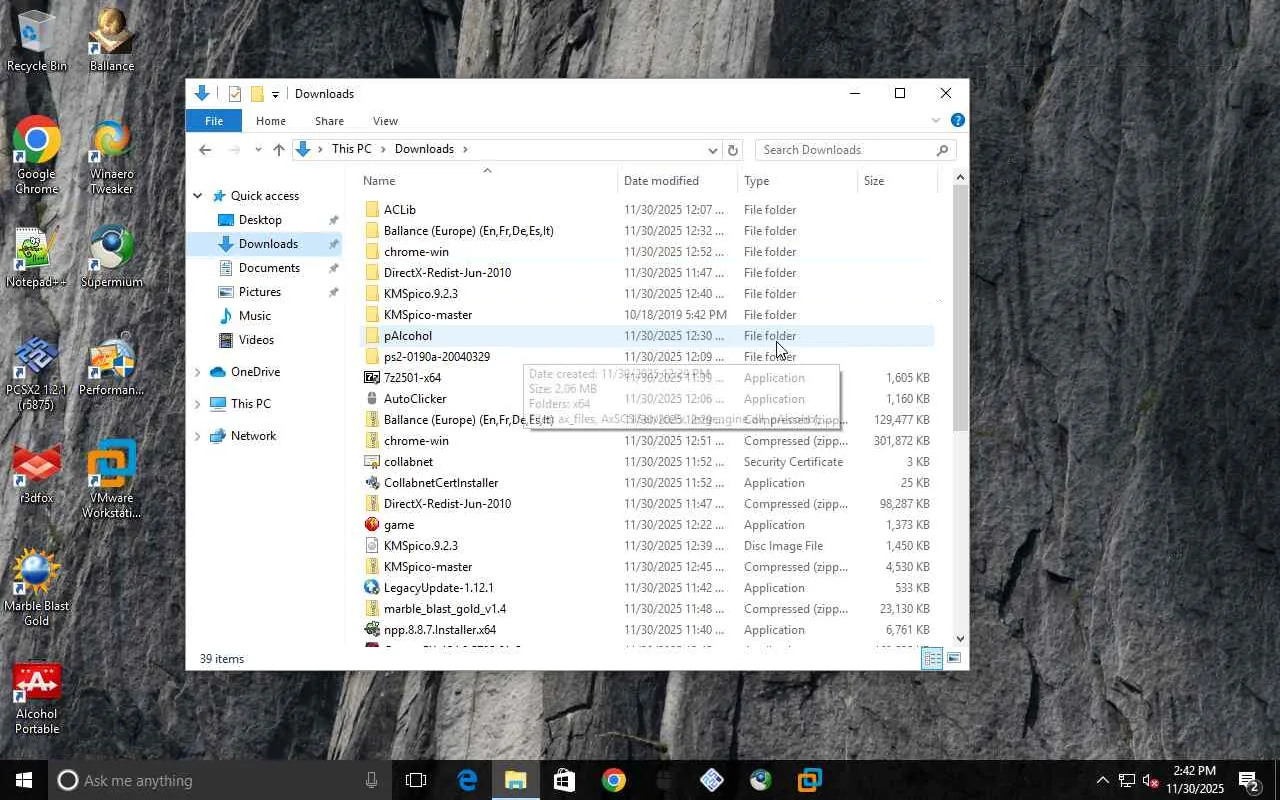Screen dimensions: 1280x800
Task: Open the View ribbon tab
Action: pyautogui.click(x=385, y=121)
